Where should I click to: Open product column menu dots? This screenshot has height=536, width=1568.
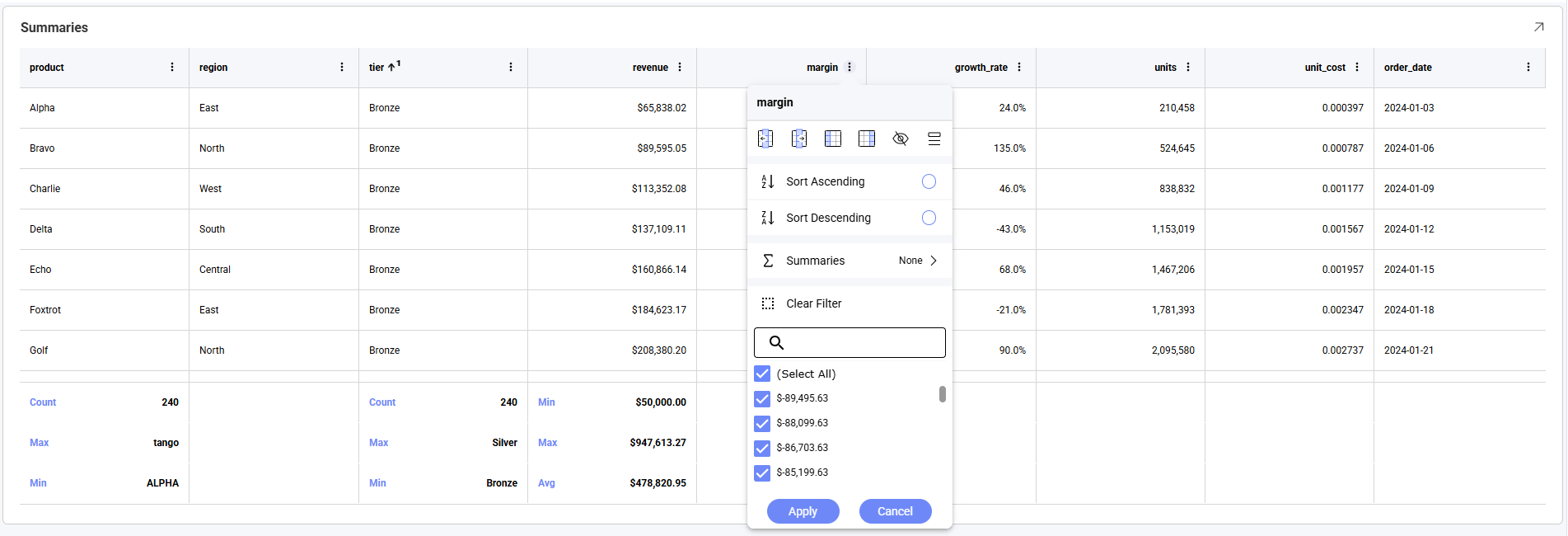point(172,68)
